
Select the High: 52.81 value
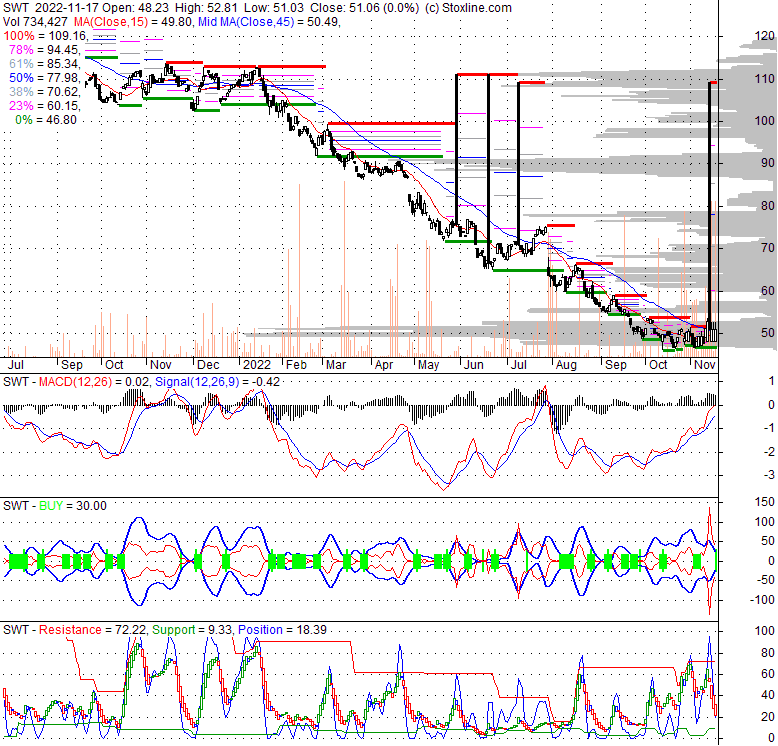point(205,8)
